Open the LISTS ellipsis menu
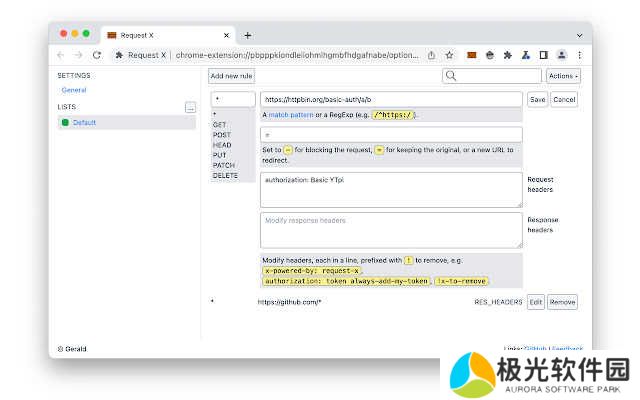The height and width of the screenshot is (400, 640). [190, 107]
